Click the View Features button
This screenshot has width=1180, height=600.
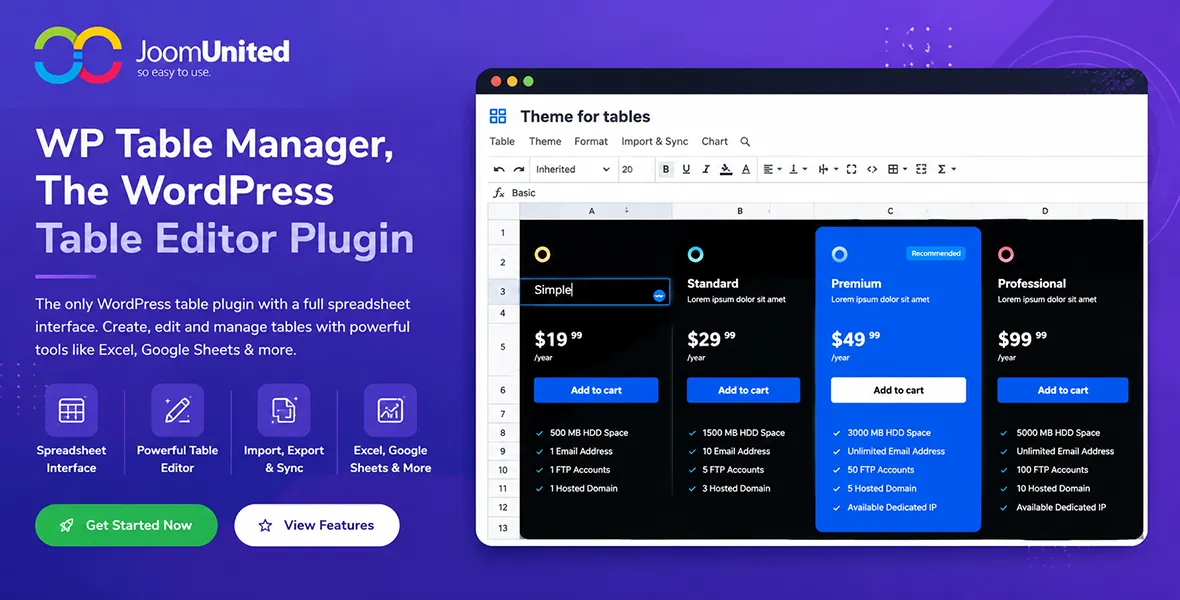317,525
